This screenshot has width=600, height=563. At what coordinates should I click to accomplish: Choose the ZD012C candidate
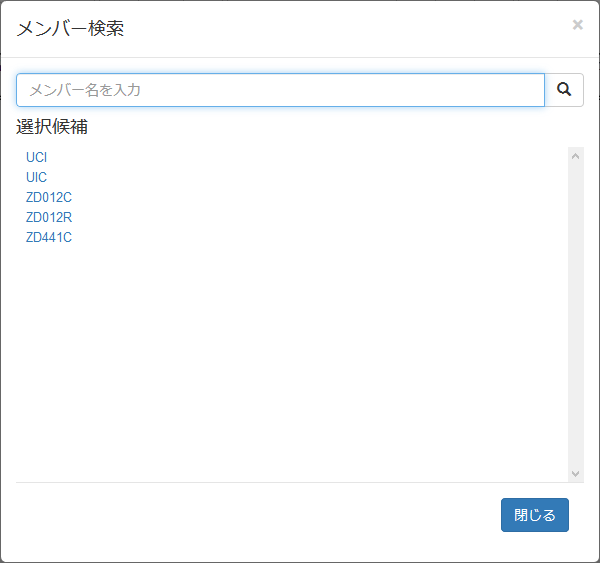[49, 197]
